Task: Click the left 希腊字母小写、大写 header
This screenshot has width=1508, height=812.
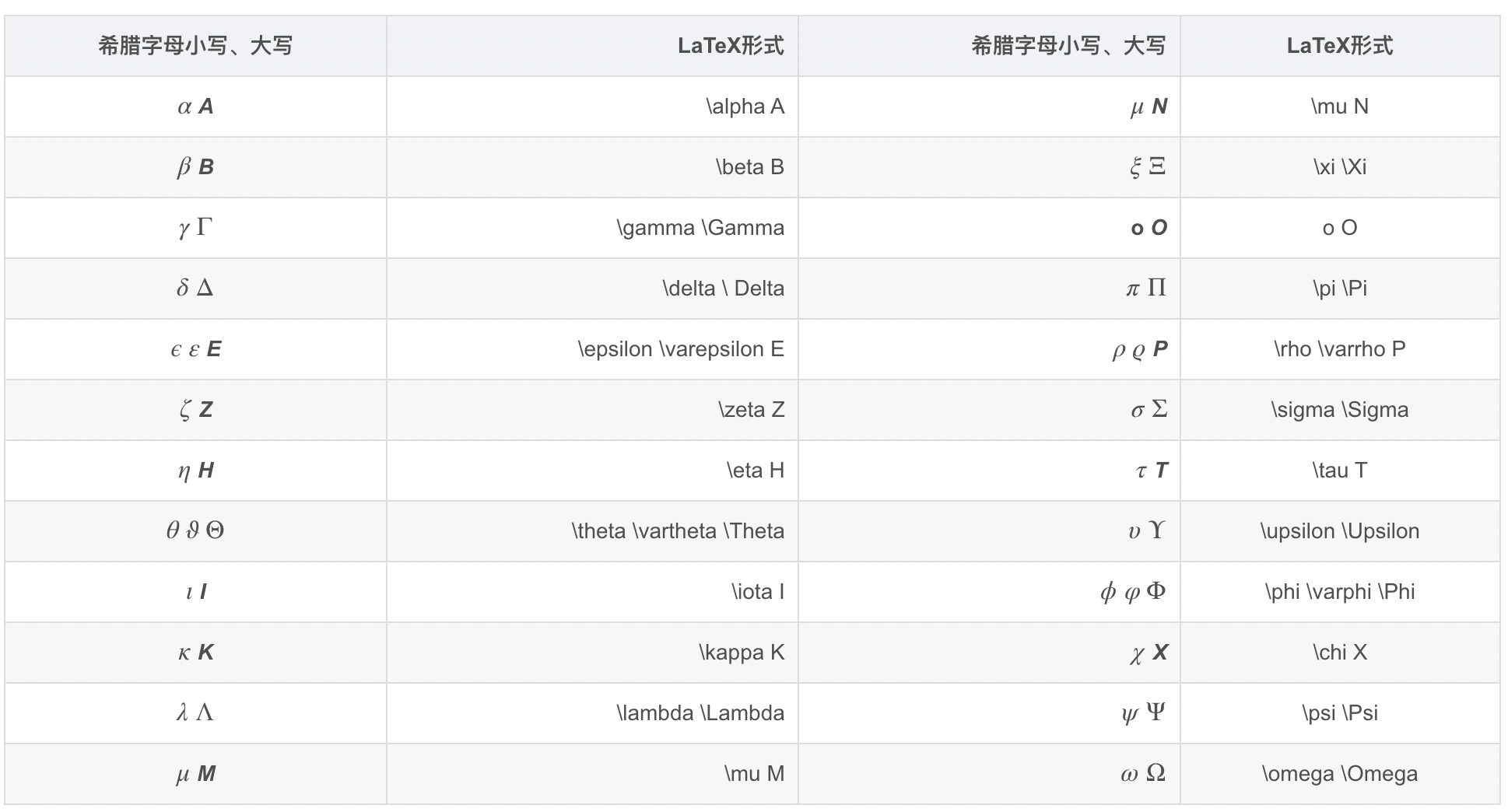Action: [x=195, y=46]
